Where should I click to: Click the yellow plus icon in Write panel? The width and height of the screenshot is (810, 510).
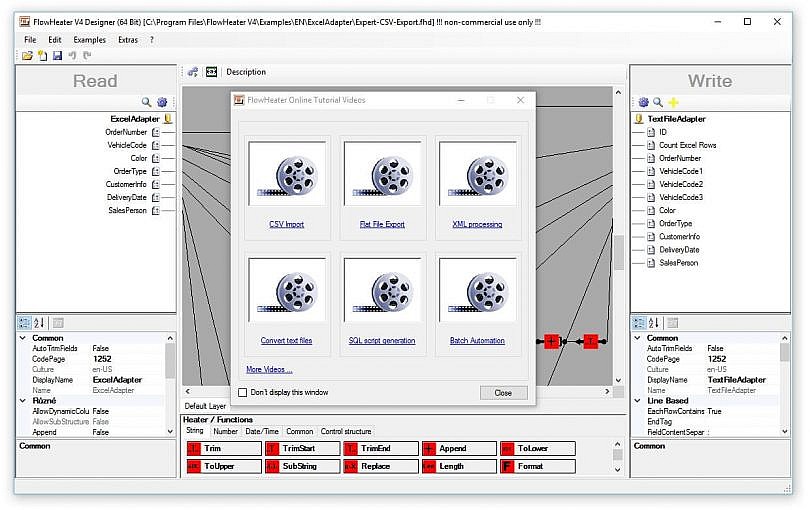(673, 102)
